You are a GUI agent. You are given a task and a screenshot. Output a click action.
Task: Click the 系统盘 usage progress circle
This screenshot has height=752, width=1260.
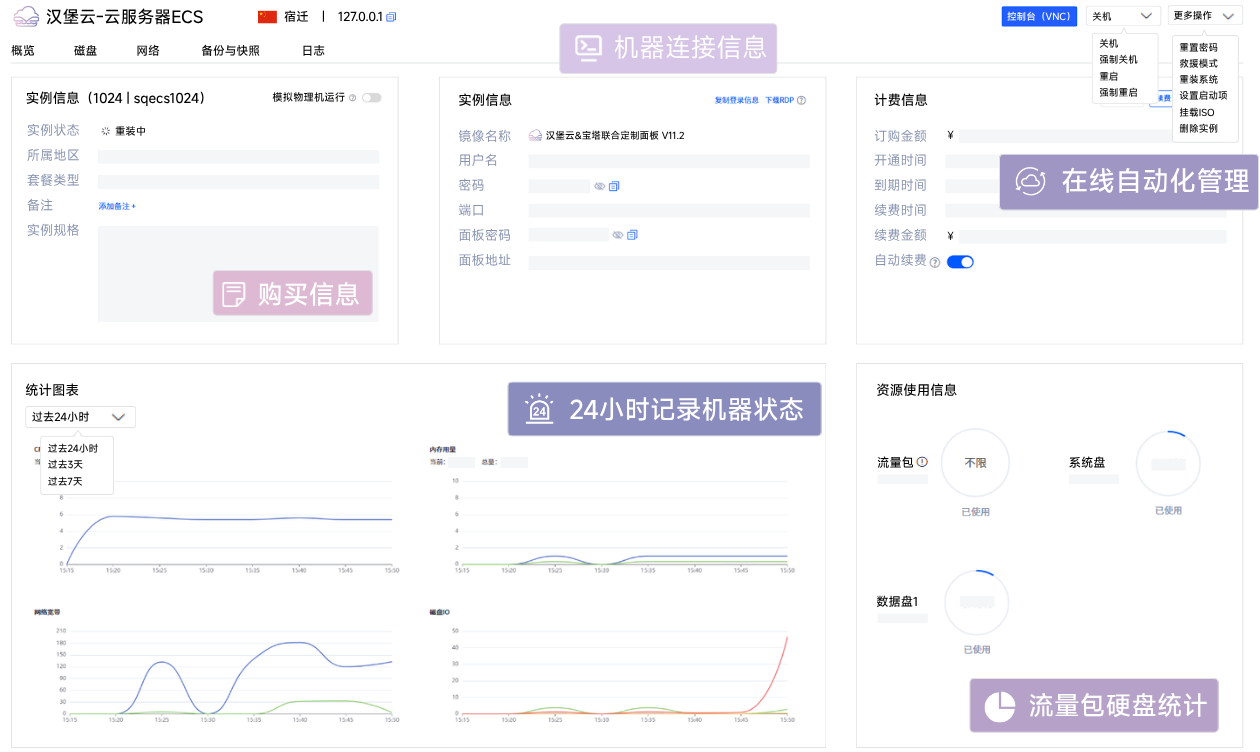pos(1167,463)
